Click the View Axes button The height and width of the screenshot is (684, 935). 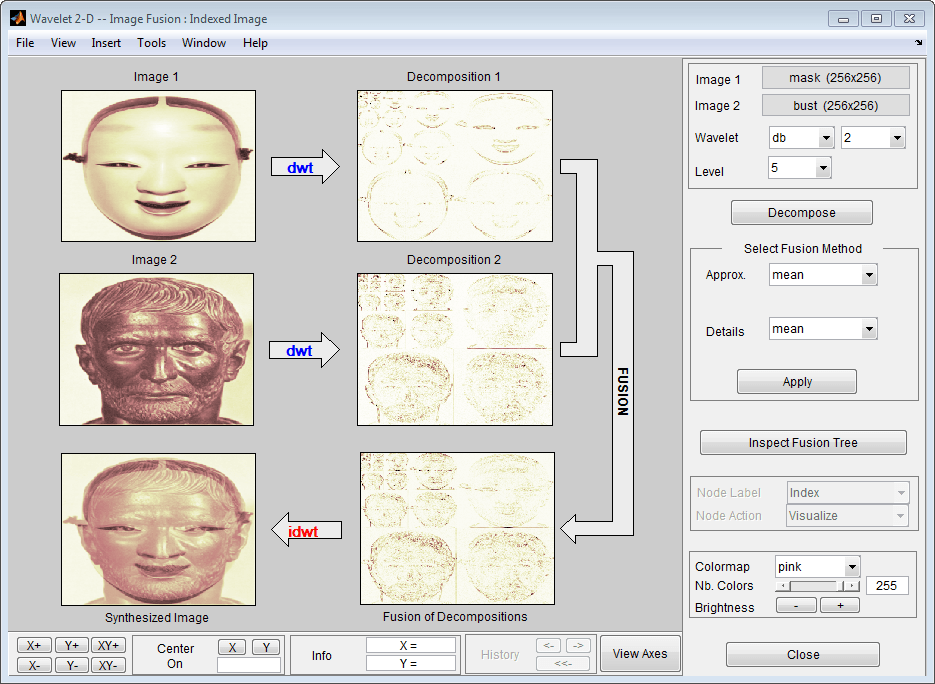[640, 654]
